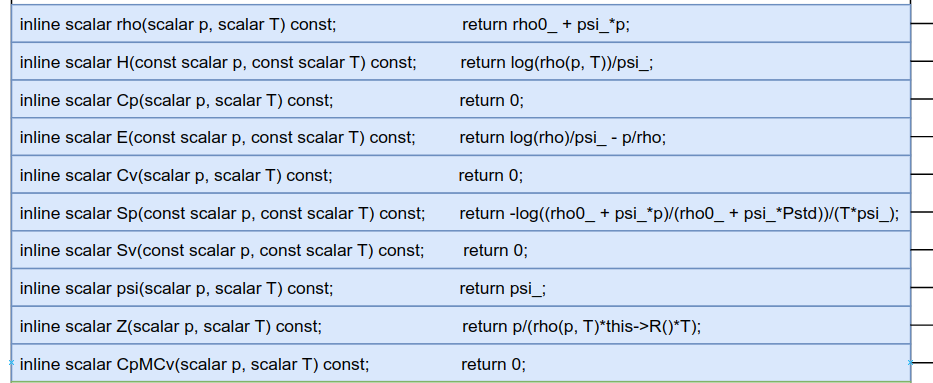Select the inline scalar Cv declaration

(176, 175)
